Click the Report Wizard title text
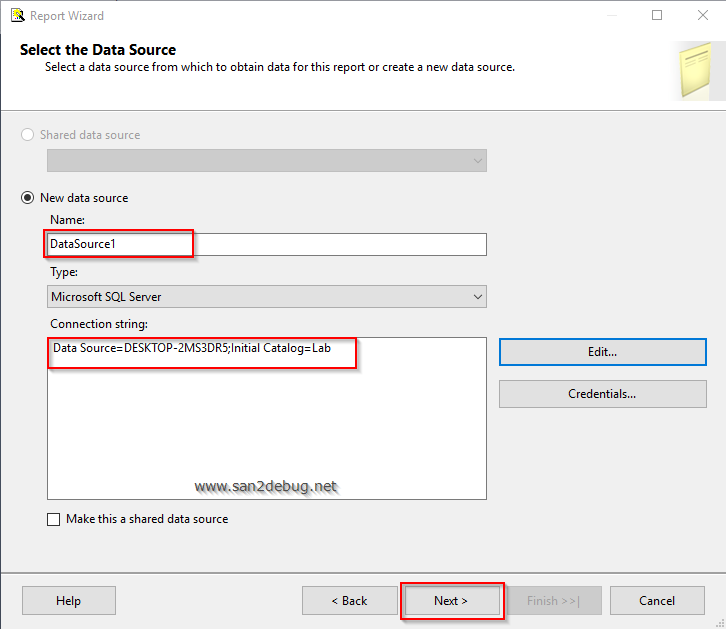This screenshot has width=726, height=629. coord(67,15)
